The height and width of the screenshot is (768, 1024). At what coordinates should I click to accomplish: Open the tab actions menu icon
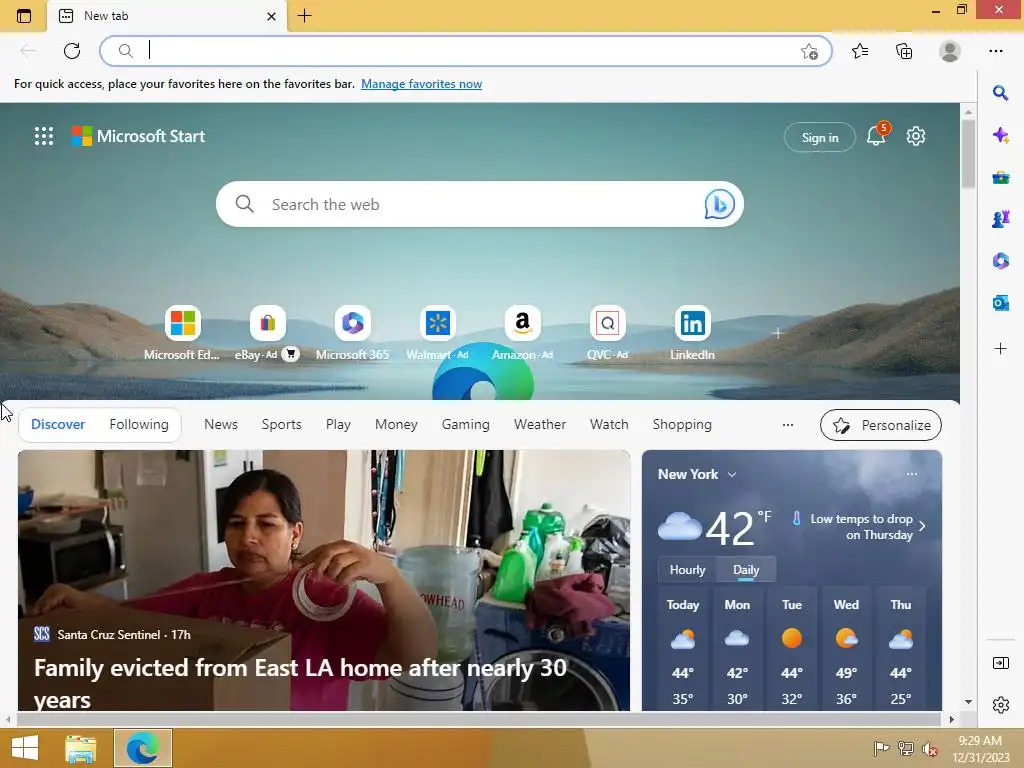click(24, 16)
